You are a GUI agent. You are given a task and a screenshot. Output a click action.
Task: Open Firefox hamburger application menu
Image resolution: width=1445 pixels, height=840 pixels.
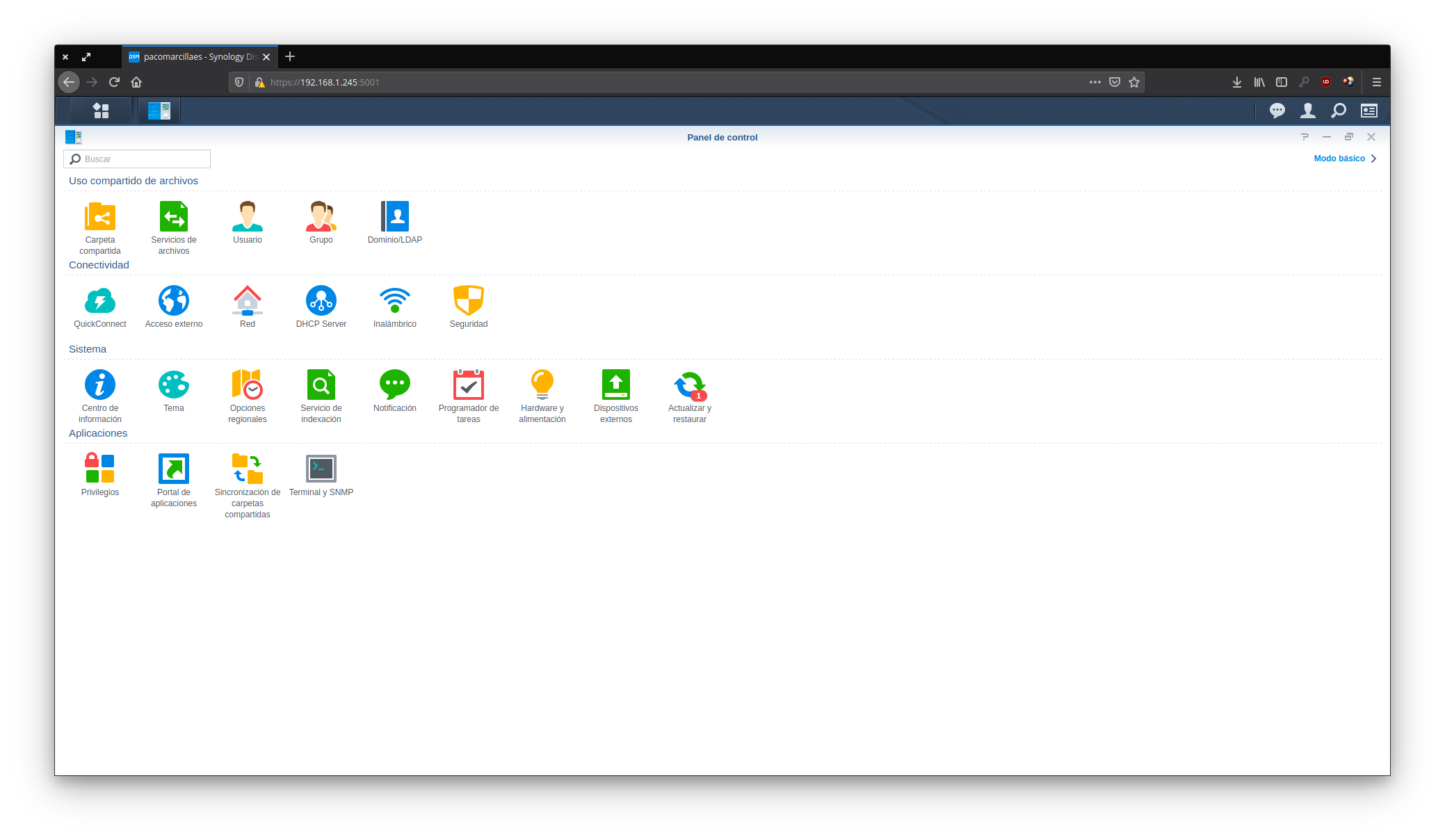tap(1376, 82)
